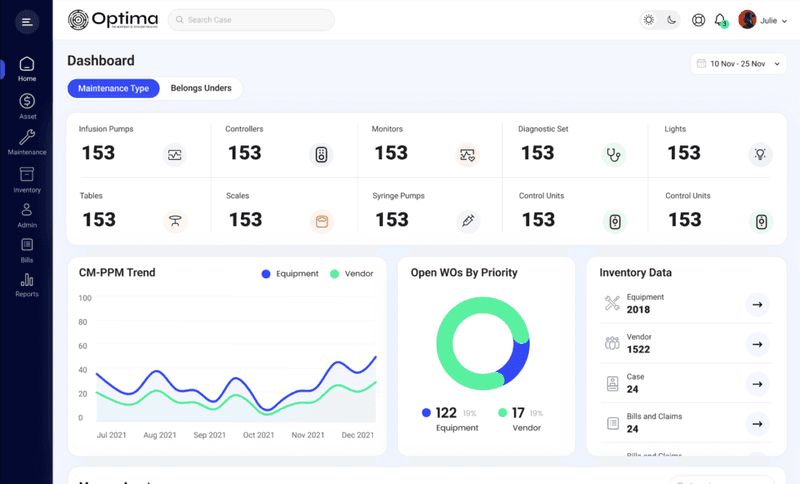Open the Asset section in sidebar
Viewport: 800px width, 484px height.
pos(27,106)
